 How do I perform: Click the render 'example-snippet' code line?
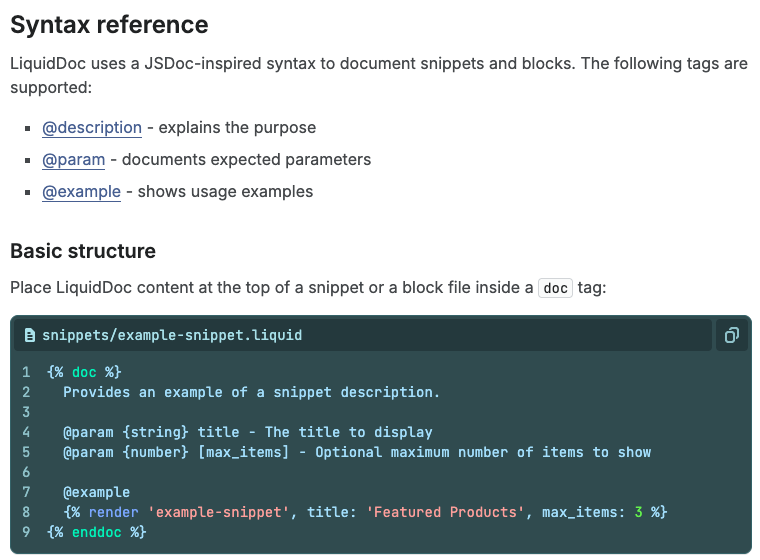[365, 512]
